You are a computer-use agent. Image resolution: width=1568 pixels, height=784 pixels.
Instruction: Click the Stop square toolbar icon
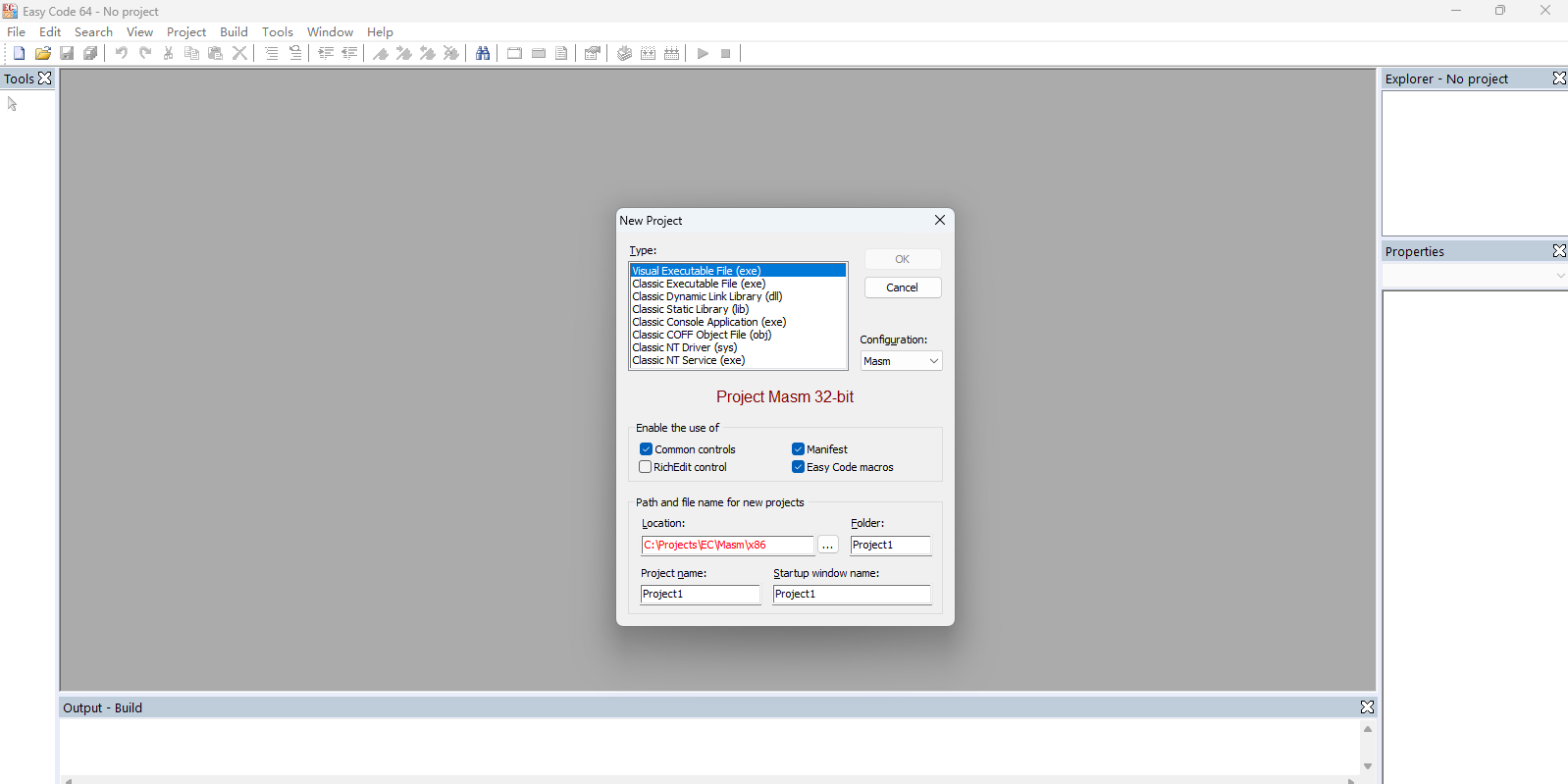[726, 53]
